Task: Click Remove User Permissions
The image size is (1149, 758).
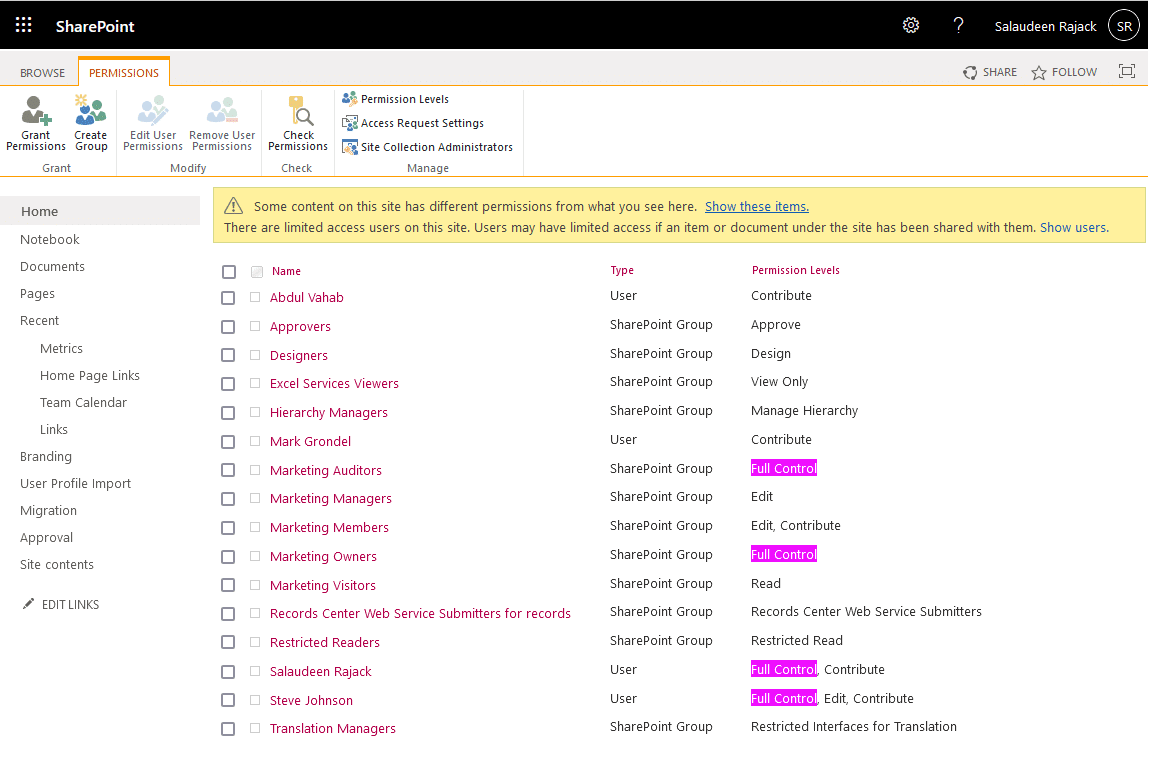Action: pyautogui.click(x=221, y=122)
